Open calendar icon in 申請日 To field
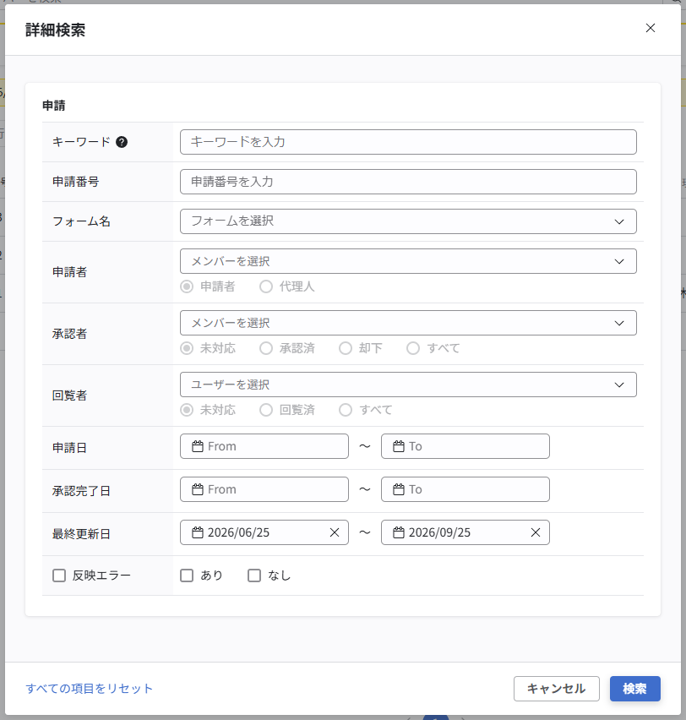The height and width of the screenshot is (720, 686). click(x=399, y=446)
